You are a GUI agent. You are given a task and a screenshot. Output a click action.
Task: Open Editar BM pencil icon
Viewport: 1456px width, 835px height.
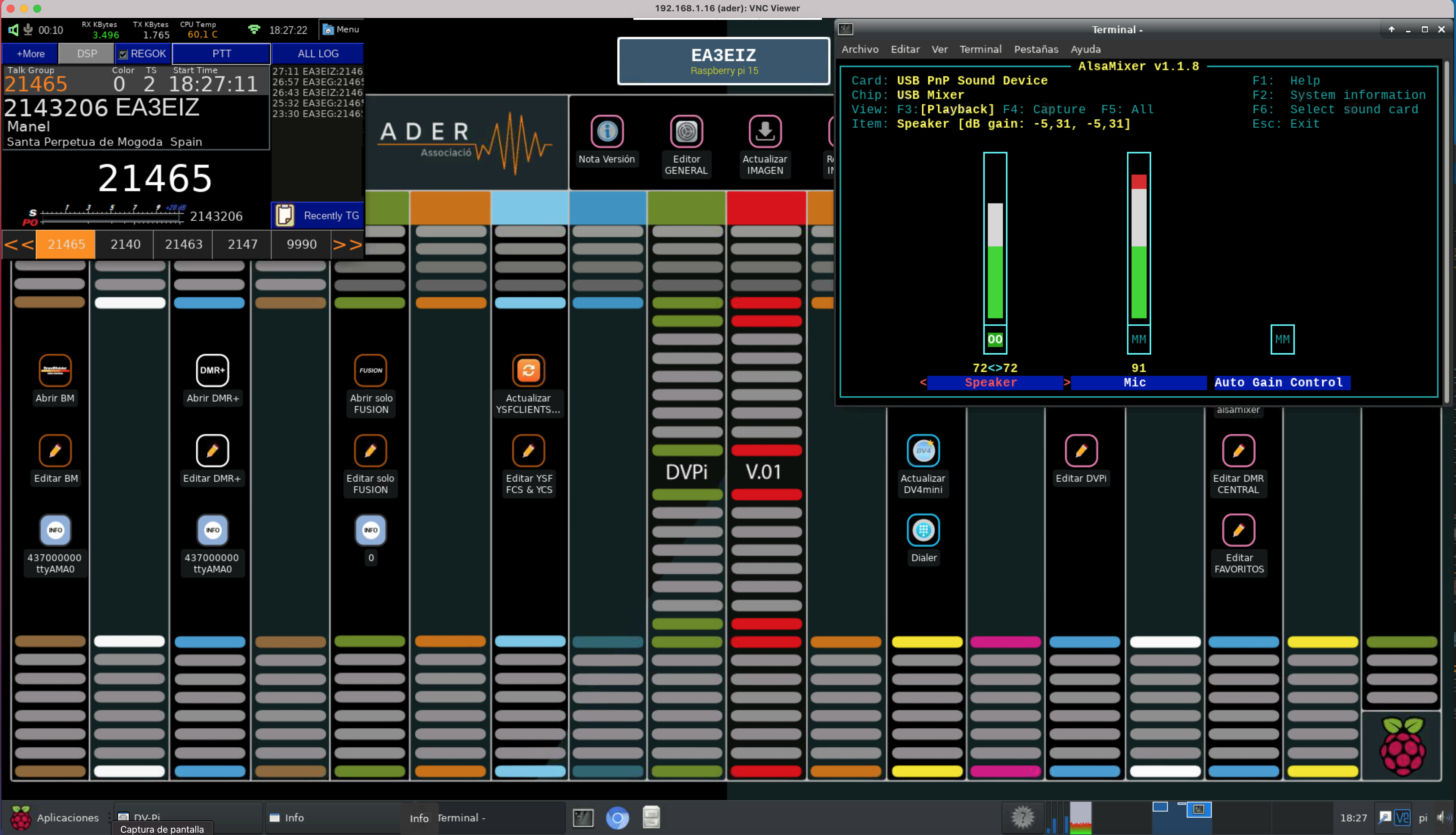[55, 450]
